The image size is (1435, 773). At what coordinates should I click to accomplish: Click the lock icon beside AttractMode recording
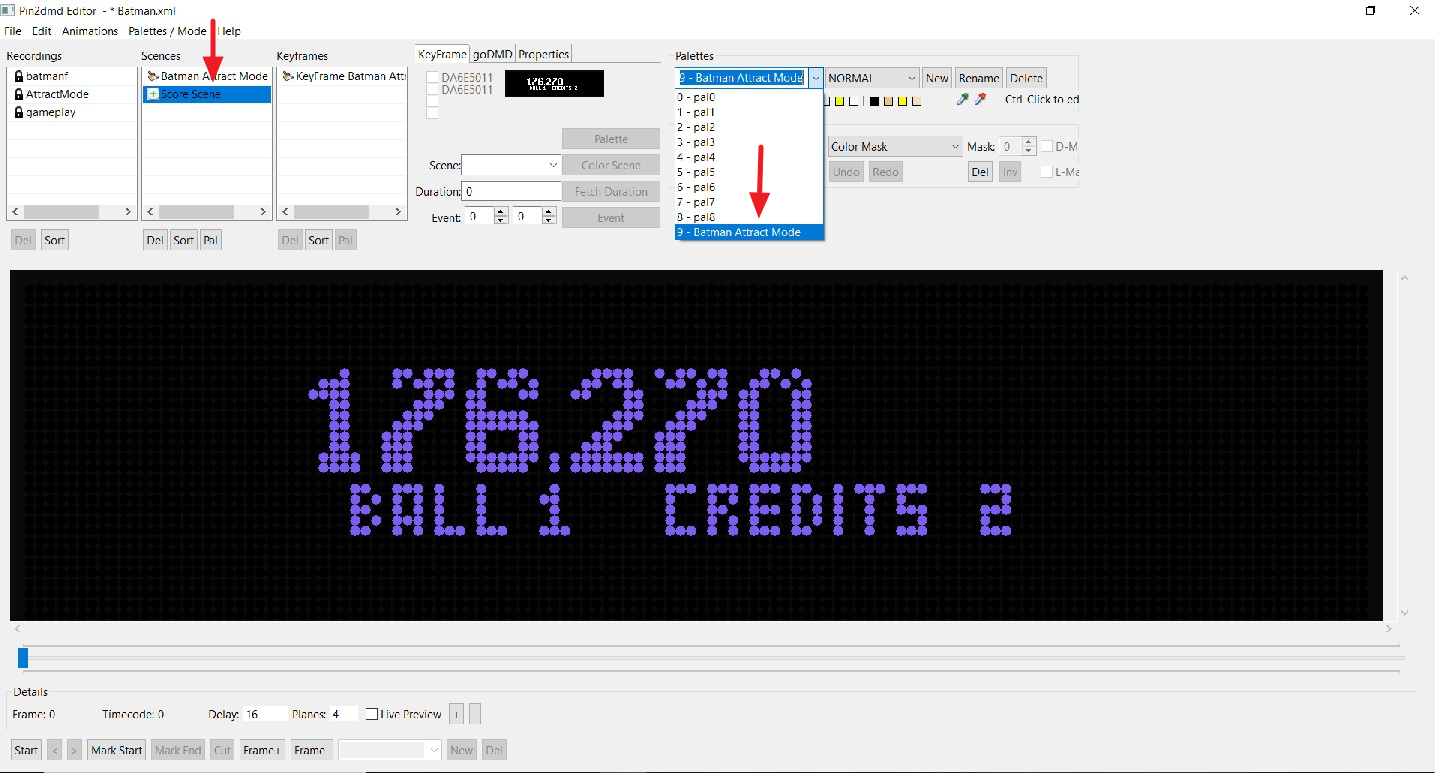click(18, 94)
